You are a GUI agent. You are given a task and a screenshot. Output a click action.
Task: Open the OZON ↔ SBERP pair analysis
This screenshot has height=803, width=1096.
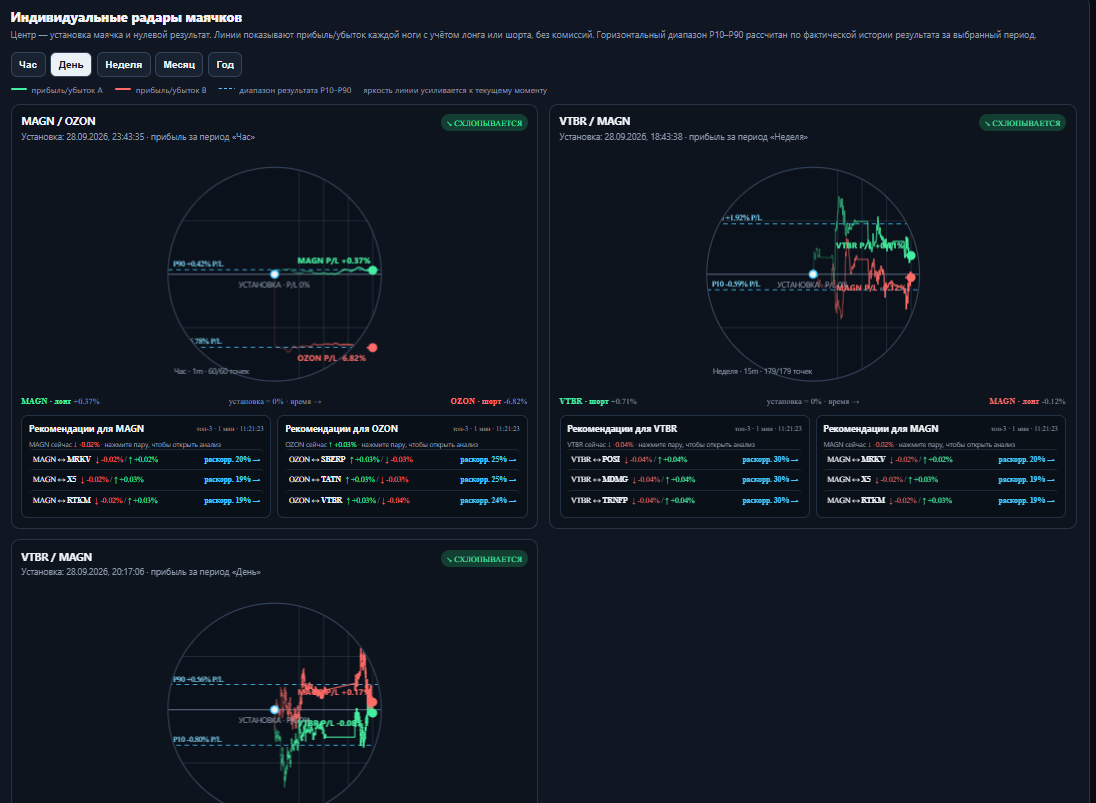click(x=402, y=460)
